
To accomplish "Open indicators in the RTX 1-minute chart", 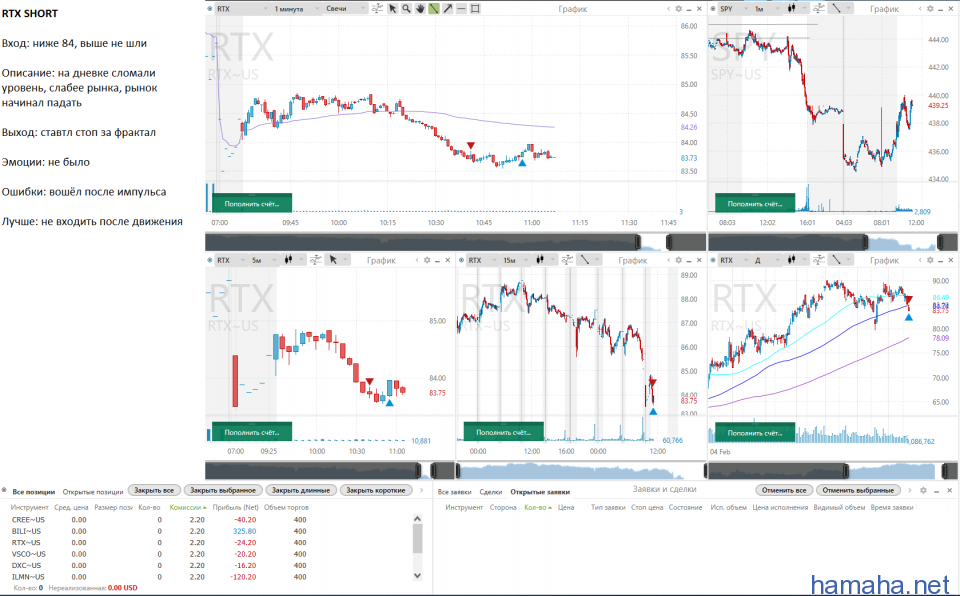I will coord(377,9).
